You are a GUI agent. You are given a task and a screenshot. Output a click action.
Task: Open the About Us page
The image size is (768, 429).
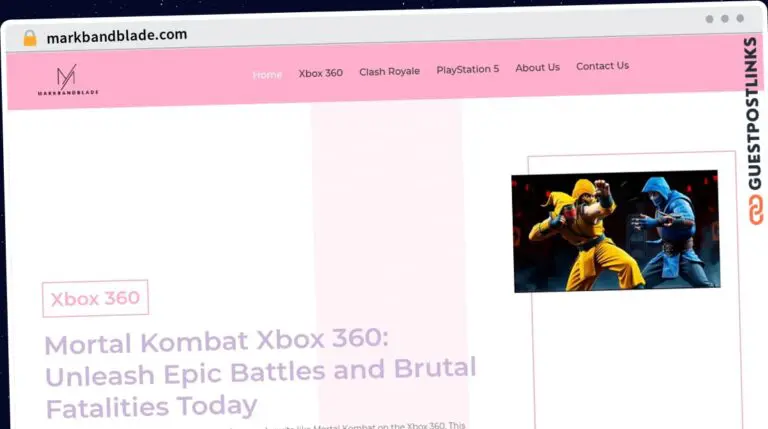537,68
